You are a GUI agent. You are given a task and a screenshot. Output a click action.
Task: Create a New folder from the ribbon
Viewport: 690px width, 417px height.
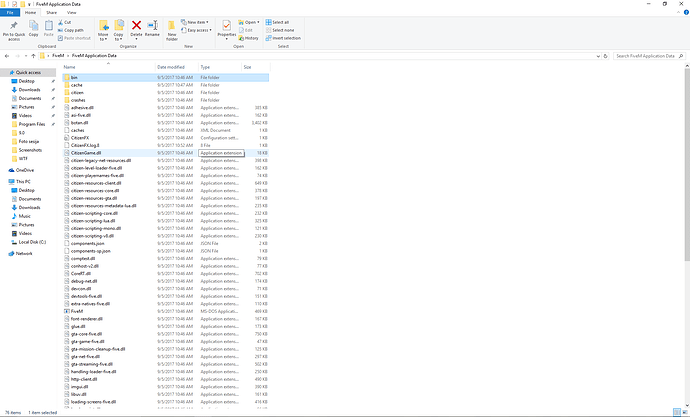click(172, 30)
